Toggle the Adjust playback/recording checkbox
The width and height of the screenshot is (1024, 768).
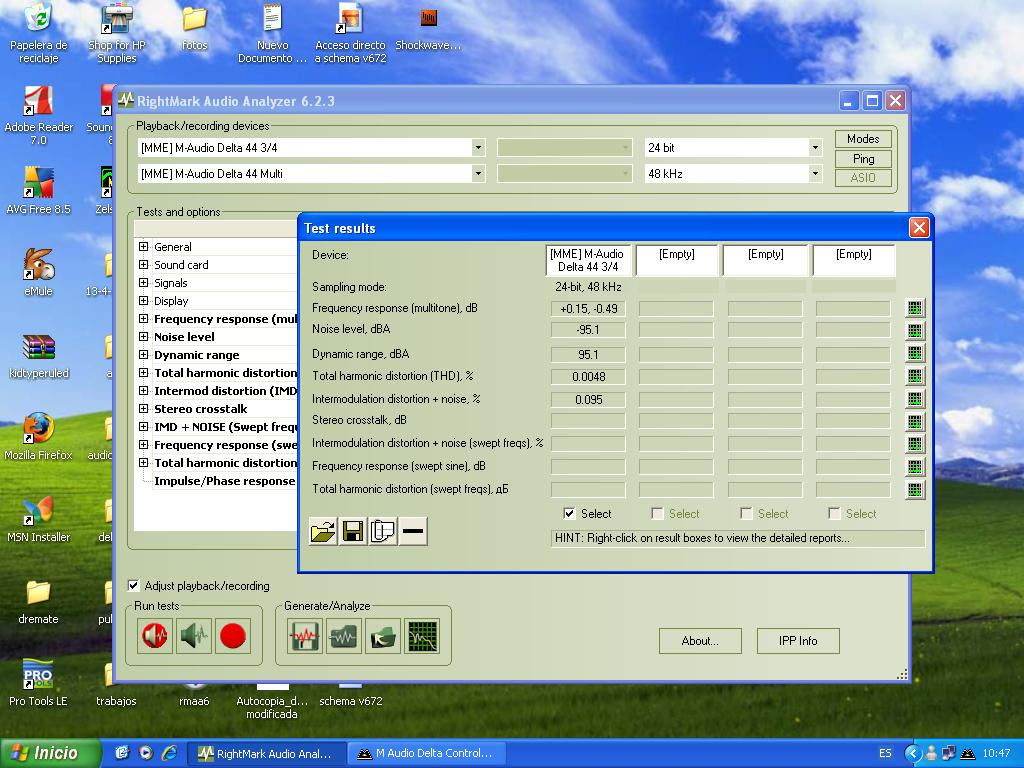pos(134,586)
